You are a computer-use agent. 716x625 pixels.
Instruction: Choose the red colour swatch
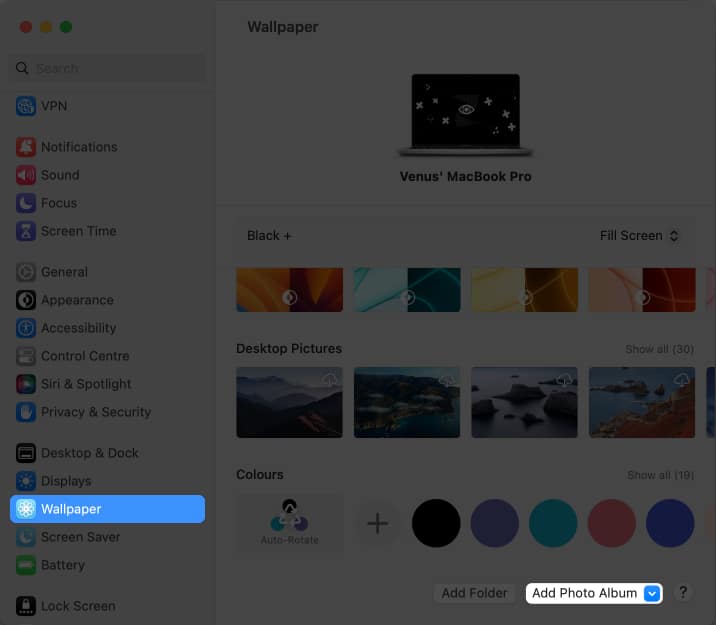(x=611, y=523)
